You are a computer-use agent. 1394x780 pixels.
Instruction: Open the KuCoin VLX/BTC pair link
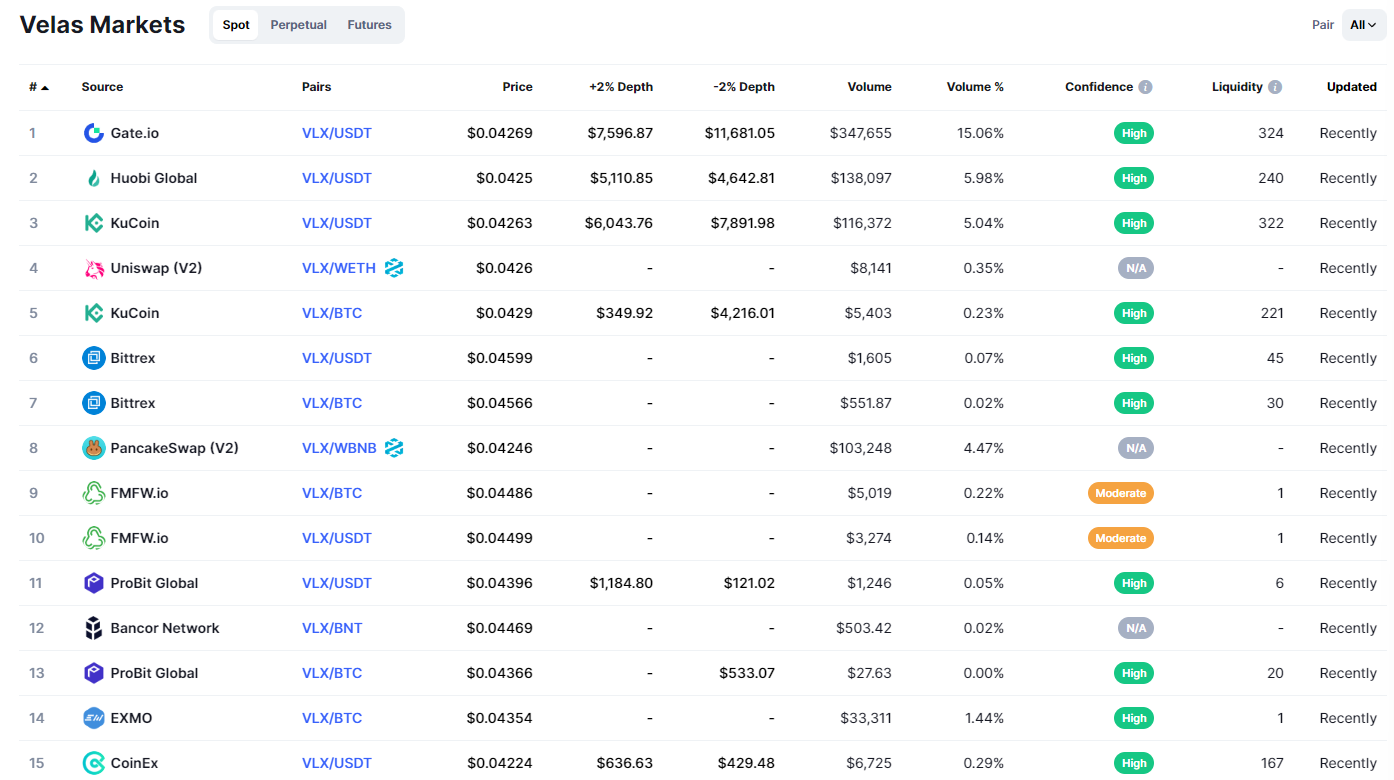pos(332,313)
